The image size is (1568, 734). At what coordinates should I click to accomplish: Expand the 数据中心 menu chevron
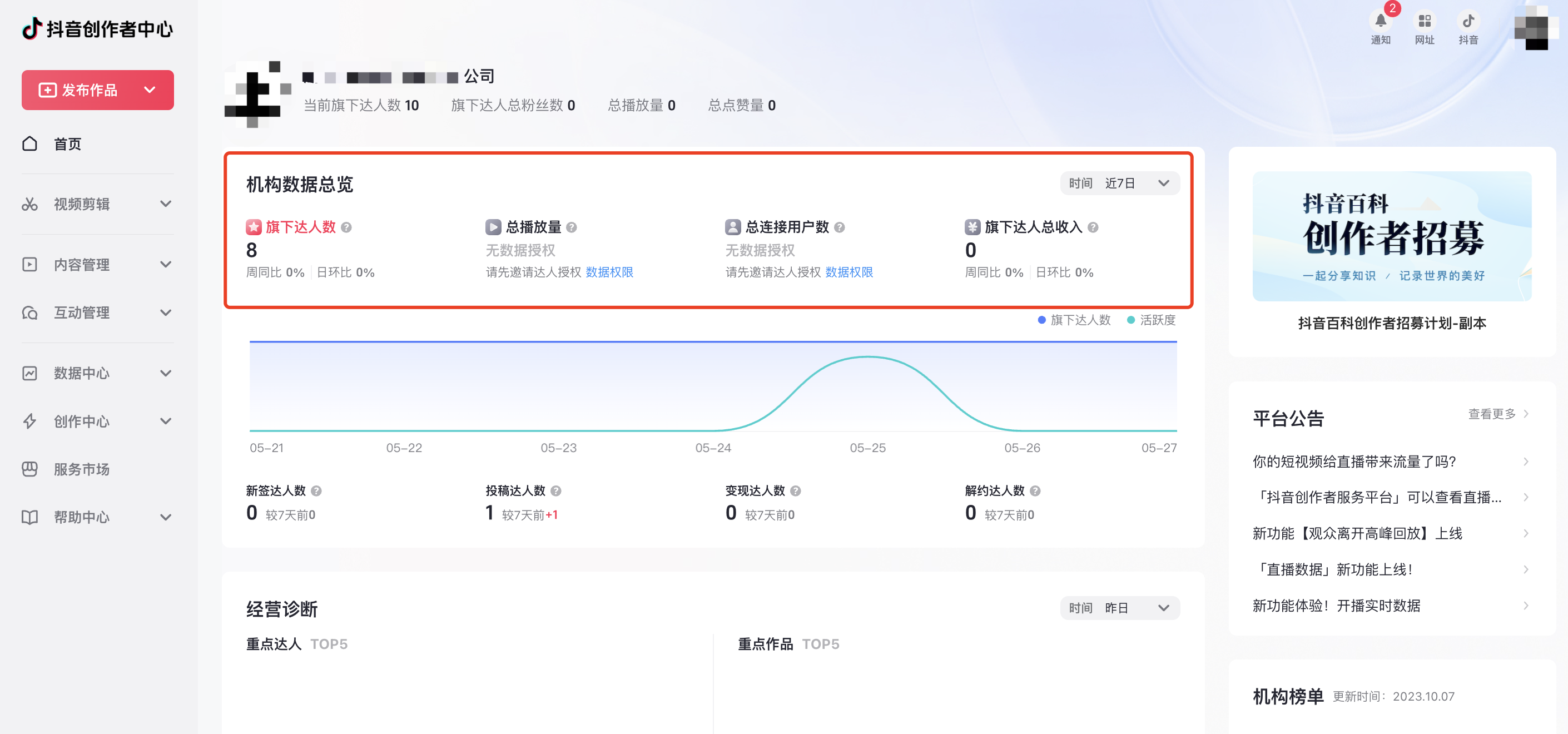tap(166, 373)
